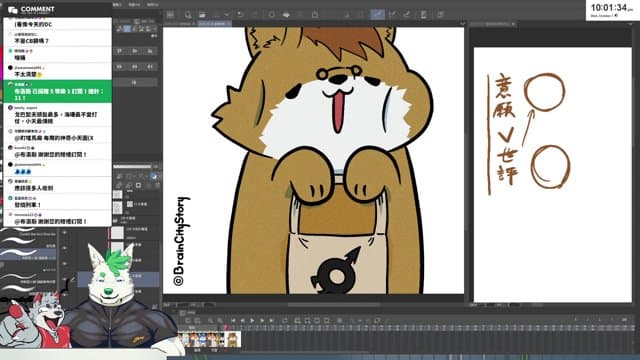This screenshot has height=360, width=640.
Task: Step to next frame in timeline
Action: (x=262, y=321)
